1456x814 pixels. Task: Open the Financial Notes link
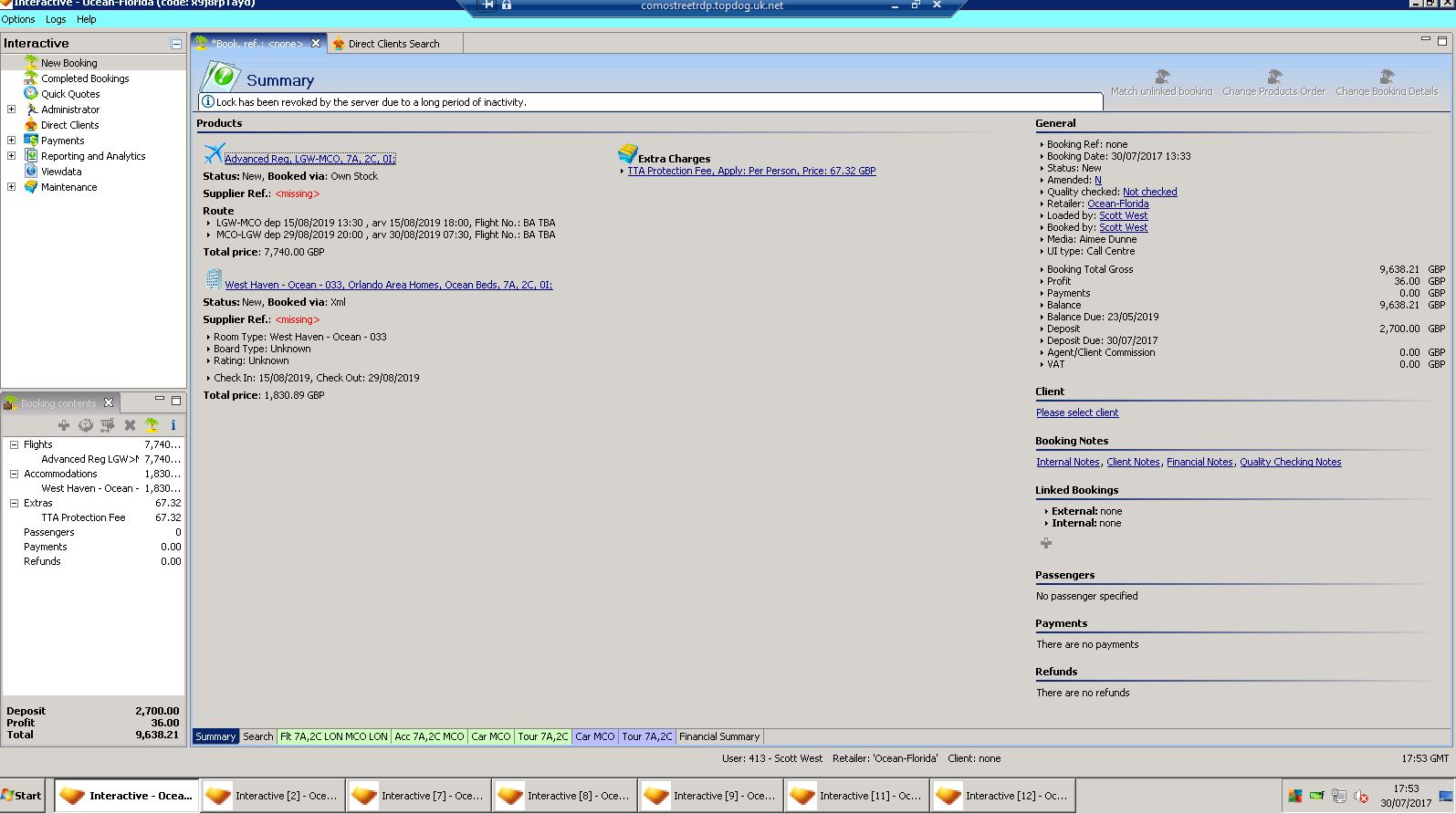click(1199, 462)
